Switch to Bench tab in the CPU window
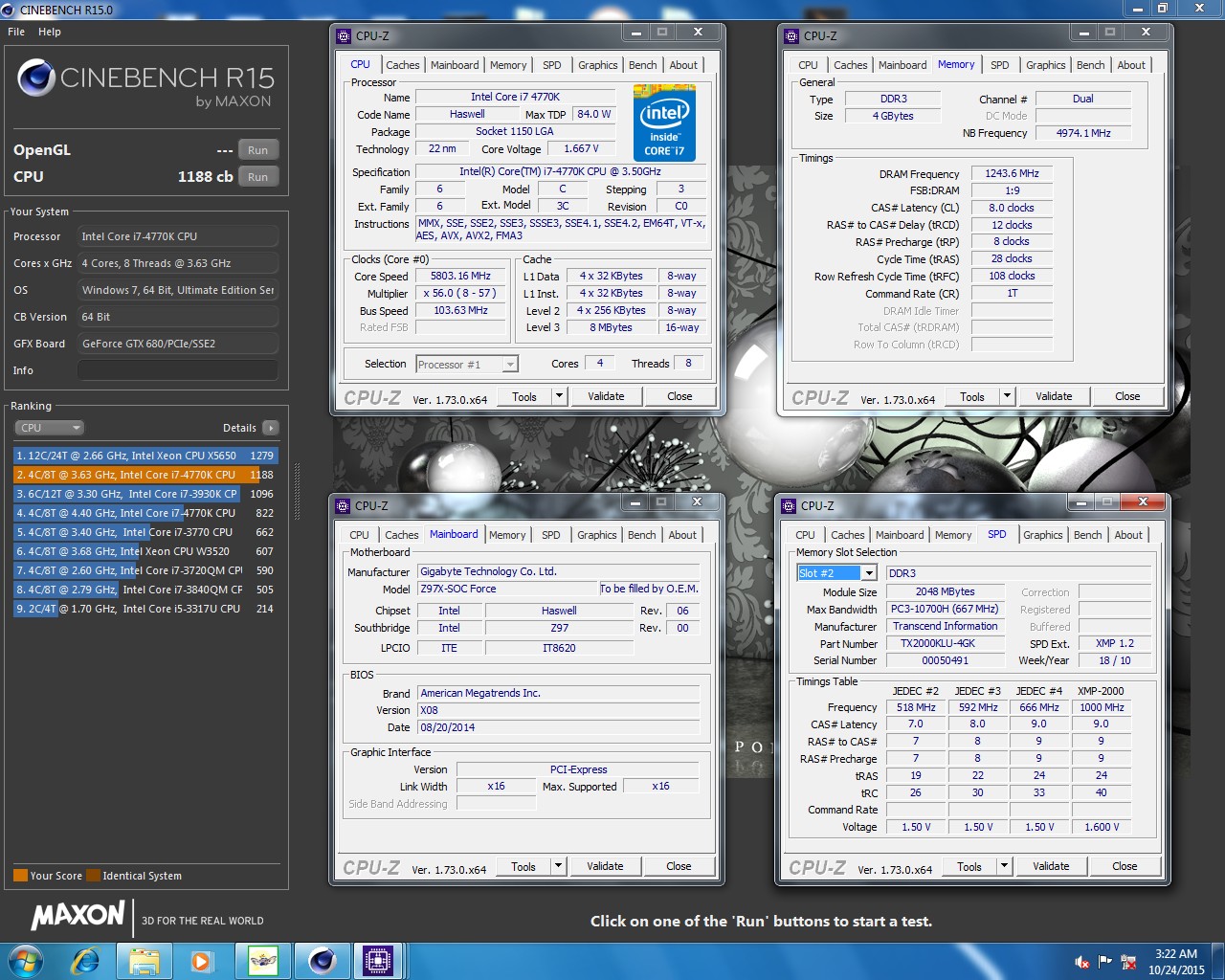Screen dimensions: 1225x980 click(x=643, y=65)
